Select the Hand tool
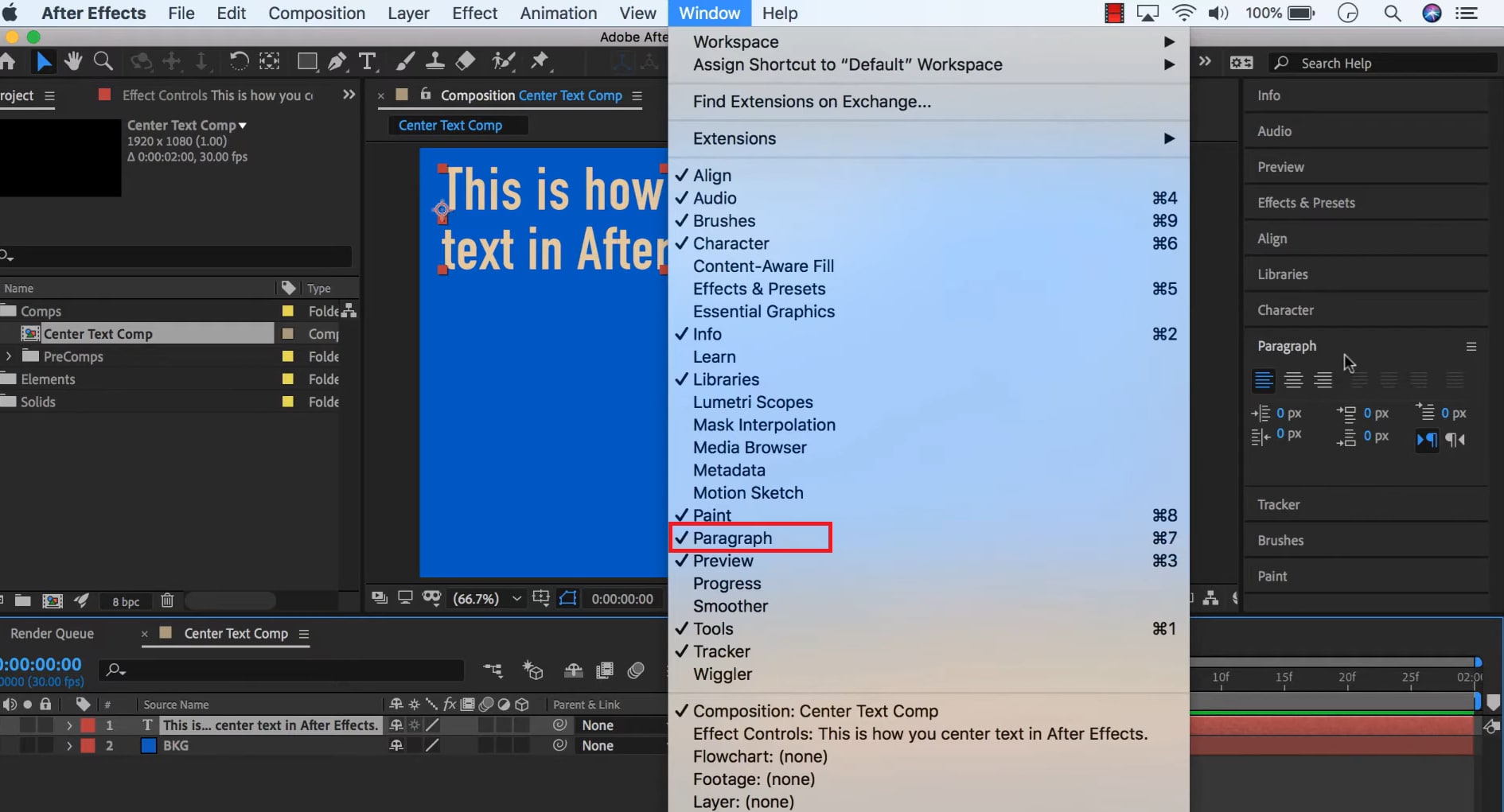The width and height of the screenshot is (1504, 812). pos(72,61)
